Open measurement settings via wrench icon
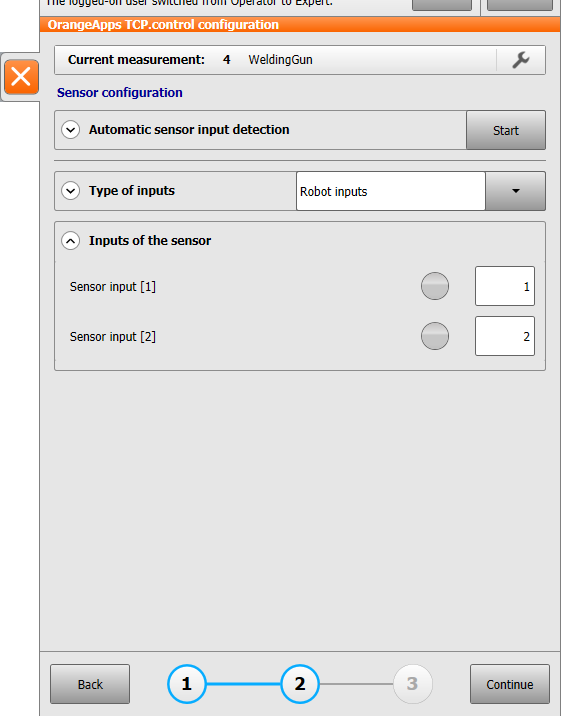This screenshot has width=561, height=716. pyautogui.click(x=521, y=60)
